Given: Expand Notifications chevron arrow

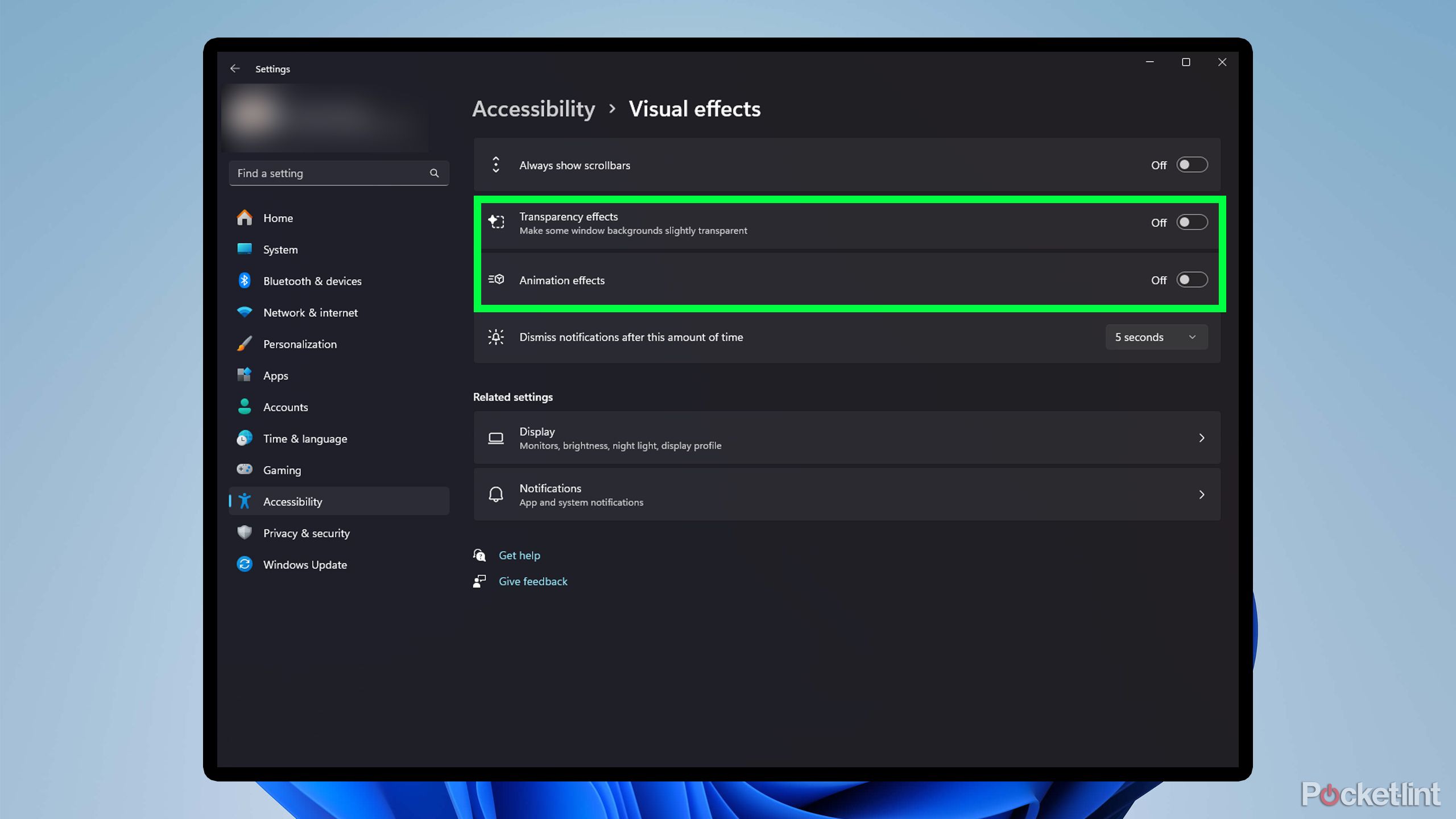Looking at the screenshot, I should tap(1201, 494).
